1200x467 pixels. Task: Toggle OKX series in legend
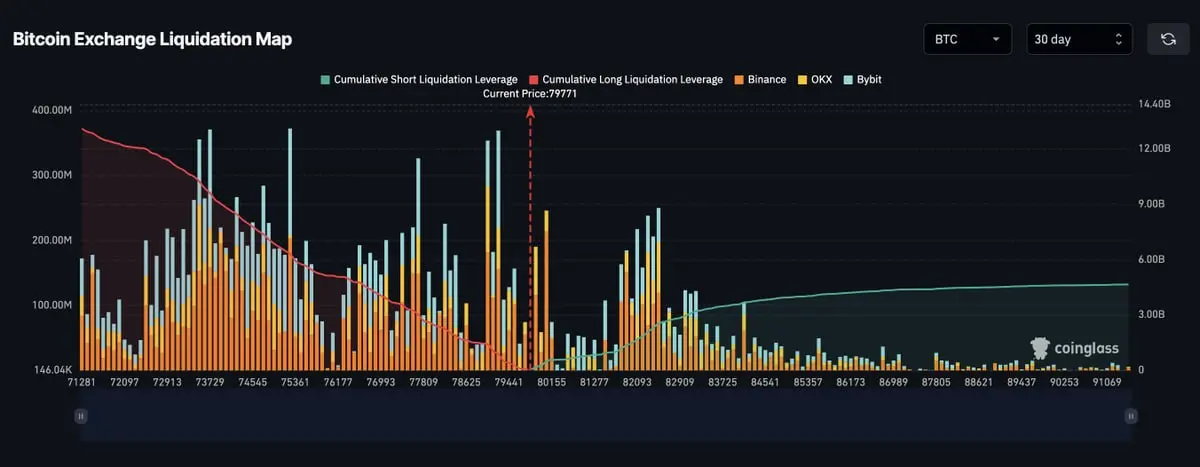(814, 79)
